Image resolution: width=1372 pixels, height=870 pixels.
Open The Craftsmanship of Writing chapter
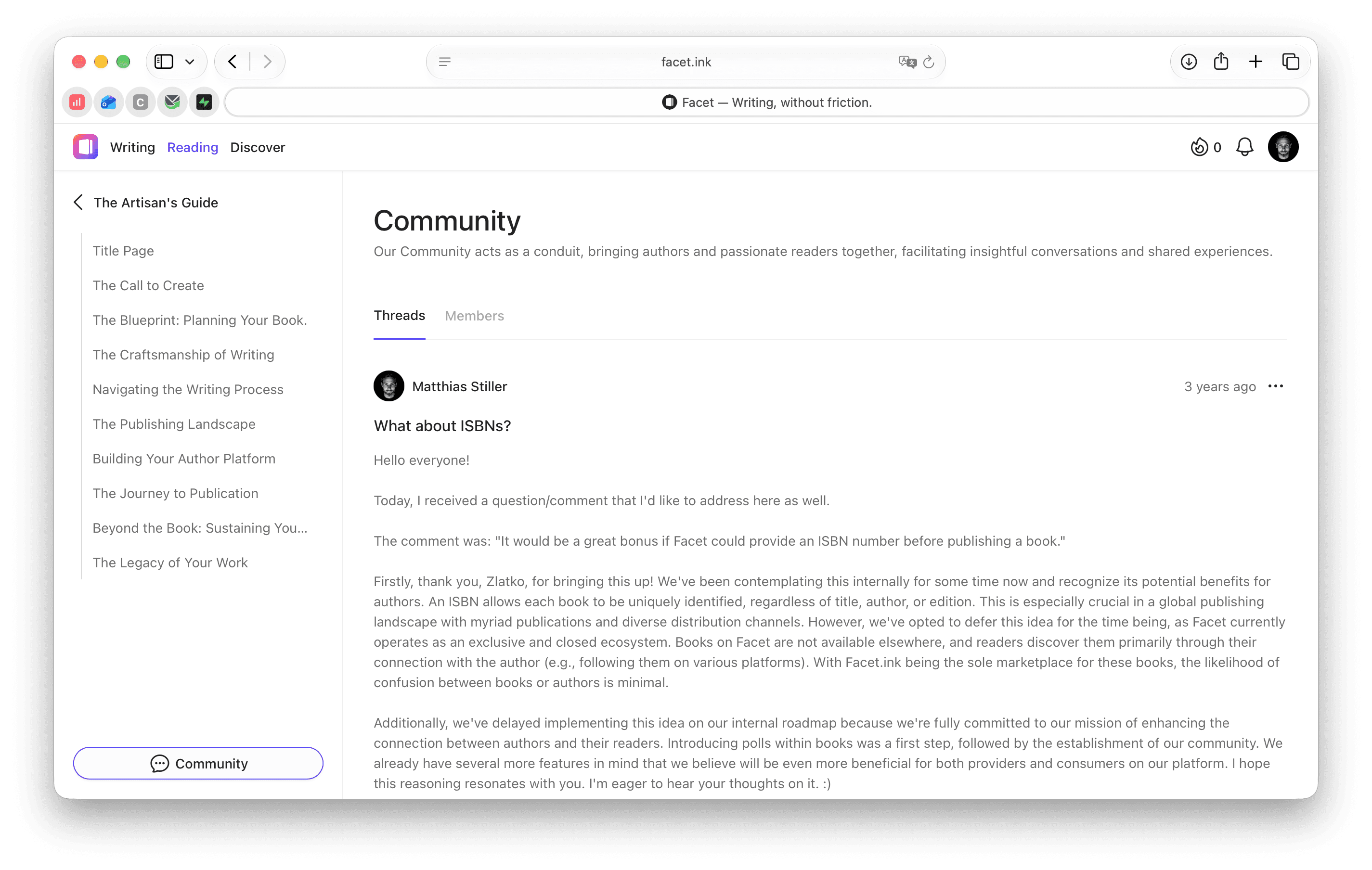183,355
